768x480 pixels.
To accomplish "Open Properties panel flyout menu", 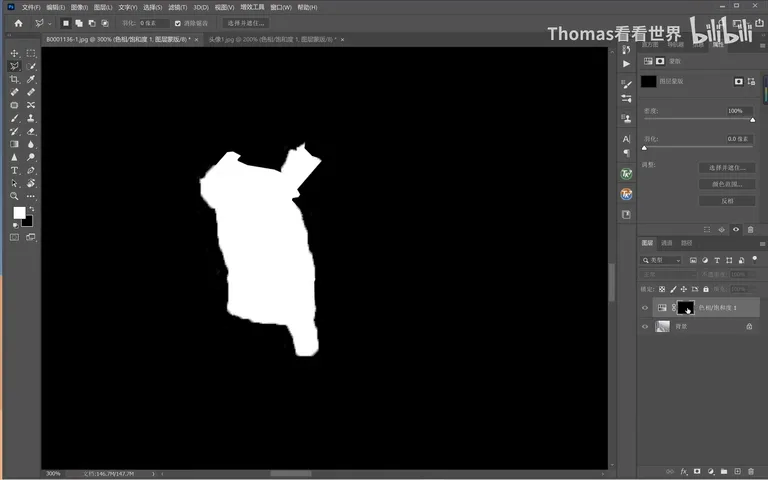I will 762,45.
